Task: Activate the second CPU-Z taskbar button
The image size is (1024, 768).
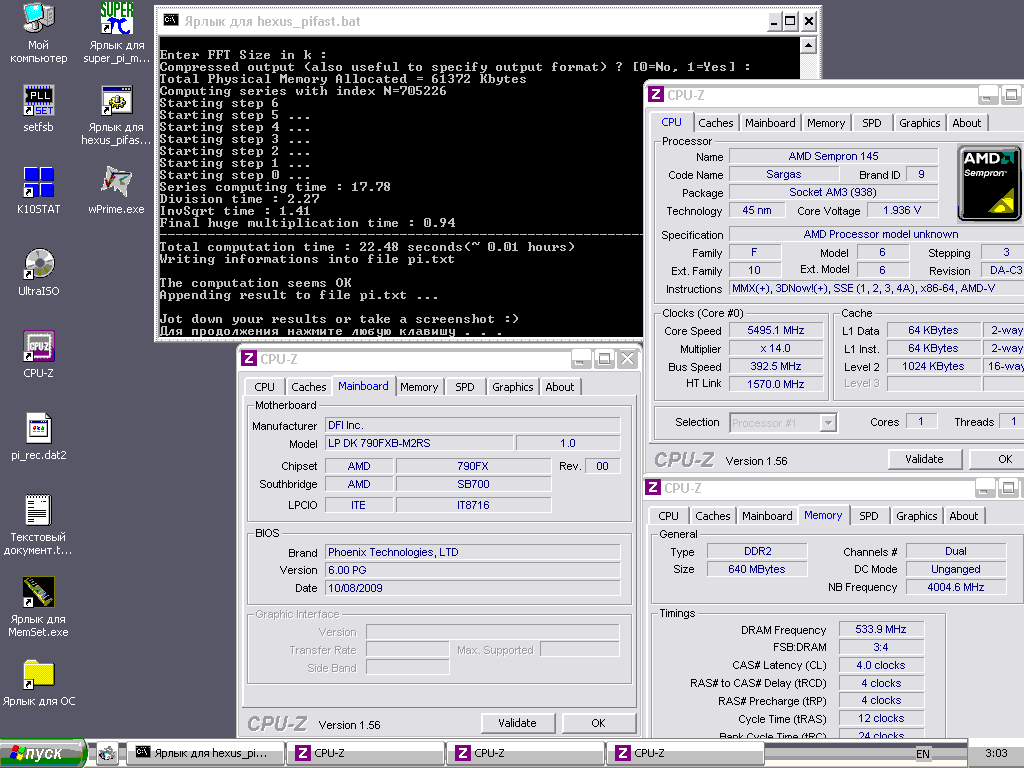Action: [x=525, y=753]
